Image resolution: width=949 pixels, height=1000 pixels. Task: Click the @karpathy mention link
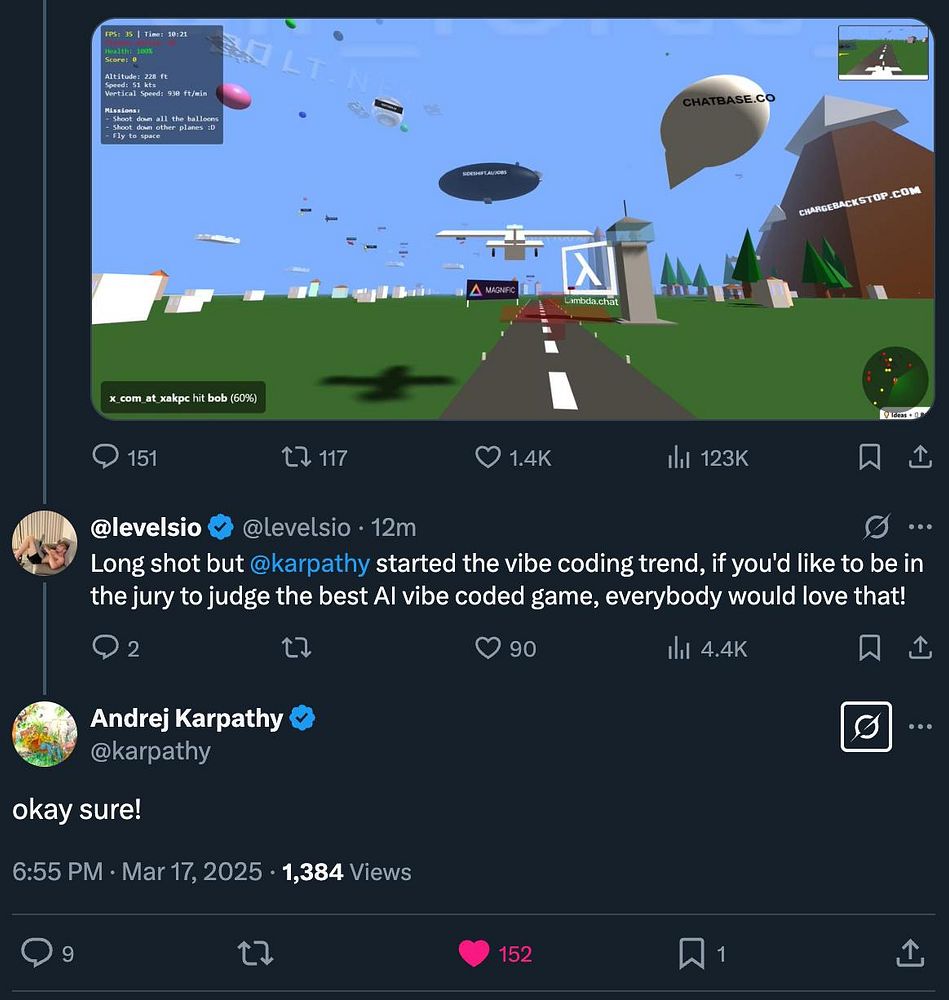pyautogui.click(x=309, y=563)
